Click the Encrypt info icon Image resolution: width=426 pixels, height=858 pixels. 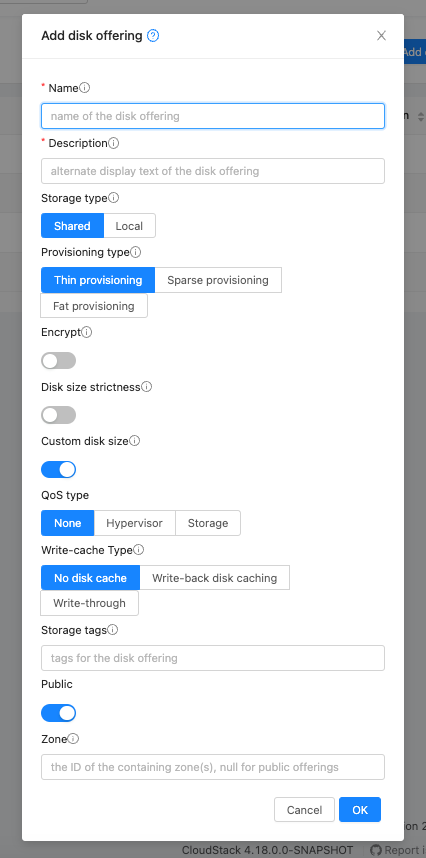click(87, 332)
